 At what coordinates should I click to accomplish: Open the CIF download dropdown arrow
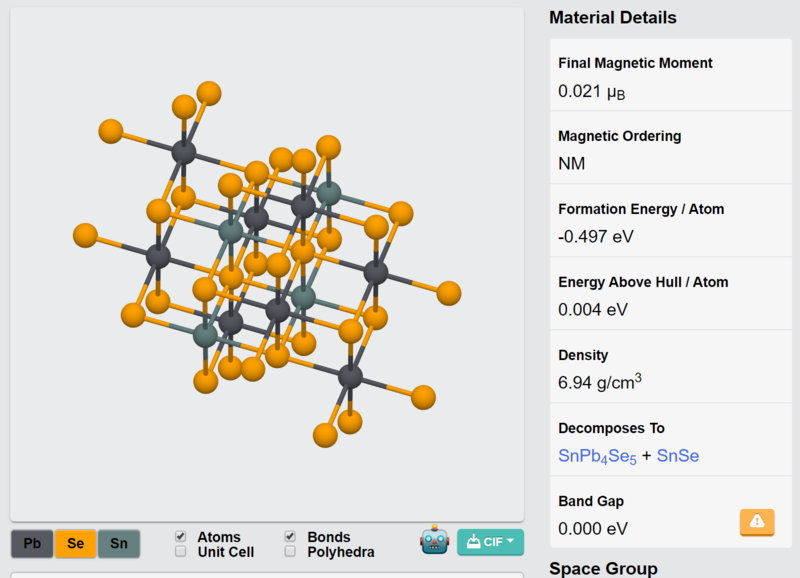(x=511, y=541)
